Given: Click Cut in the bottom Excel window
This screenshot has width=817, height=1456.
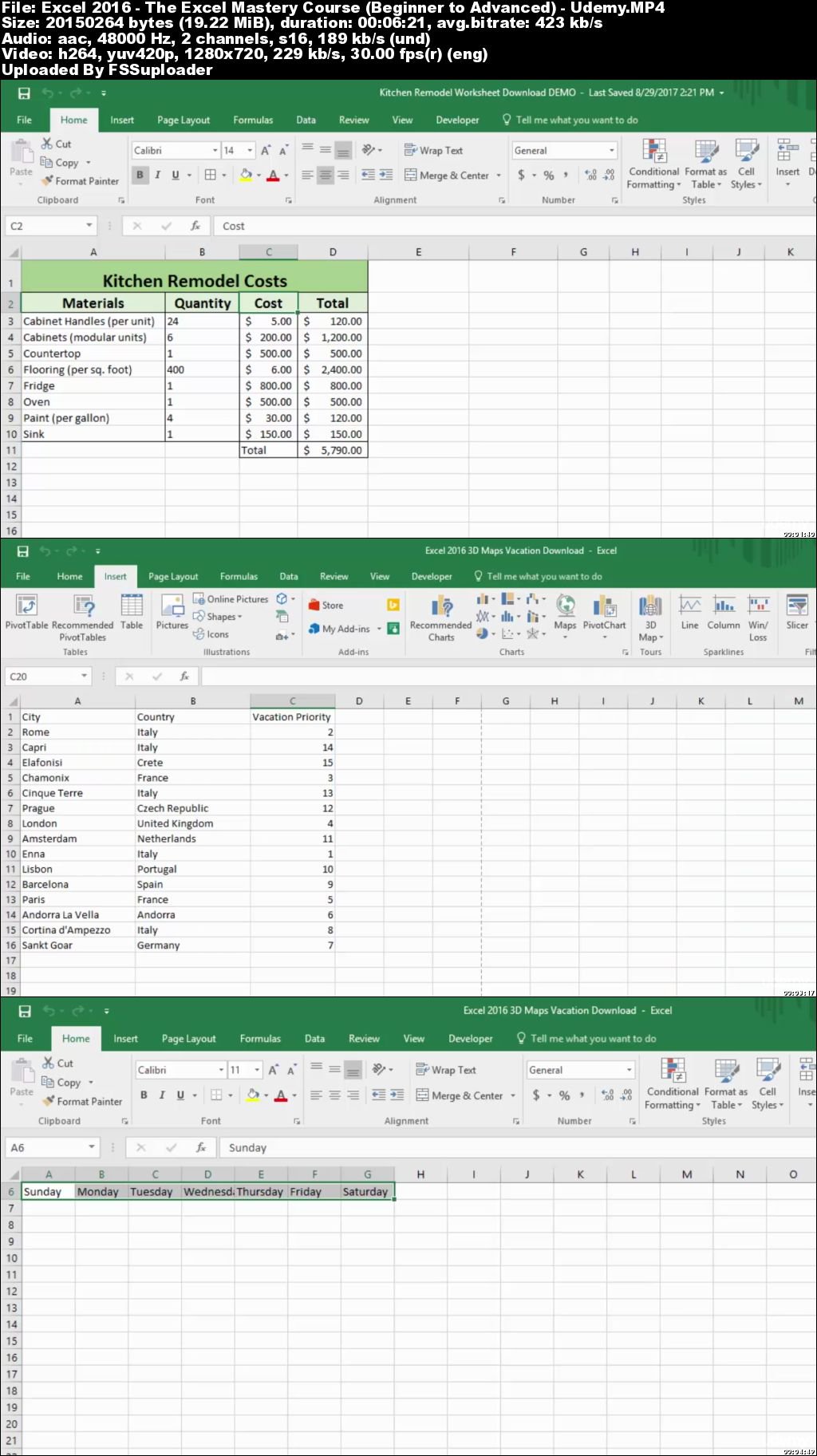Looking at the screenshot, I should point(57,1063).
